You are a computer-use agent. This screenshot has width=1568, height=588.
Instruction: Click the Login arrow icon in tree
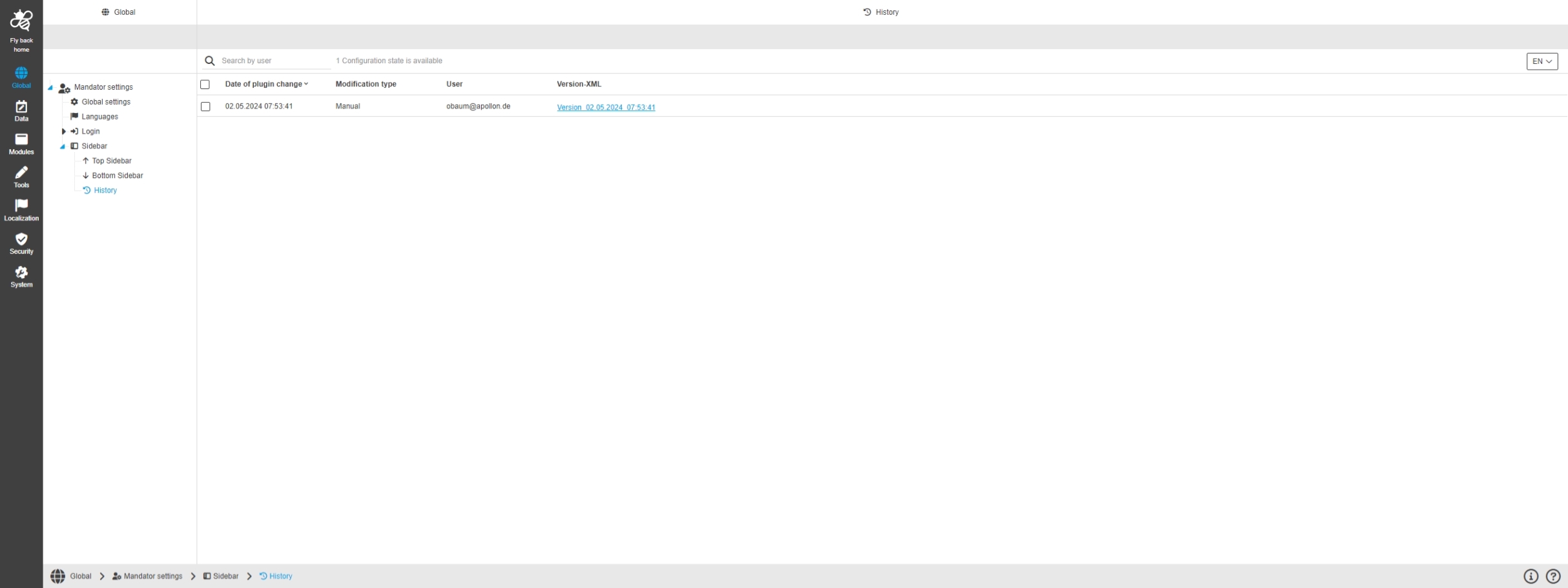74,132
